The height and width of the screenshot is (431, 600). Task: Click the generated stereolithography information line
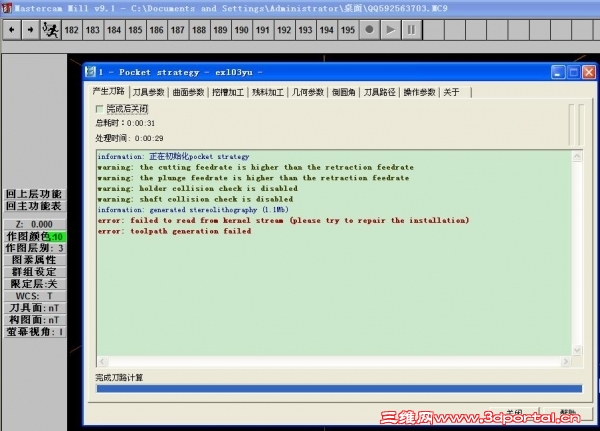coord(193,210)
